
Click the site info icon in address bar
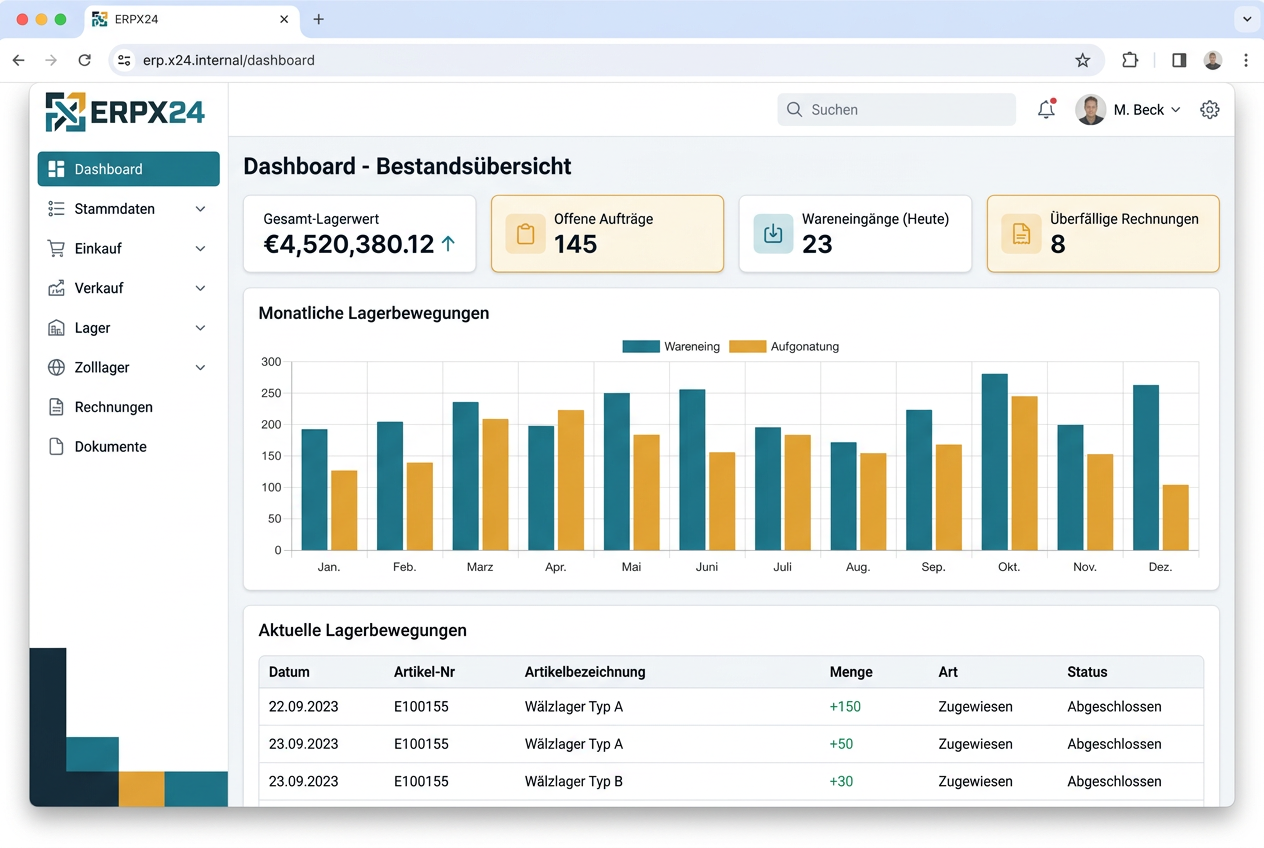point(124,60)
